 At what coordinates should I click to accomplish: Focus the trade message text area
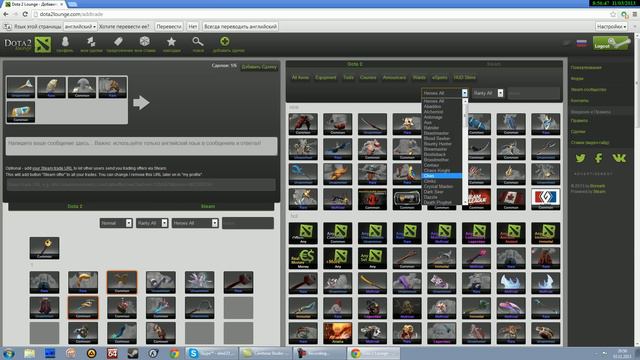pyautogui.click(x=141, y=146)
